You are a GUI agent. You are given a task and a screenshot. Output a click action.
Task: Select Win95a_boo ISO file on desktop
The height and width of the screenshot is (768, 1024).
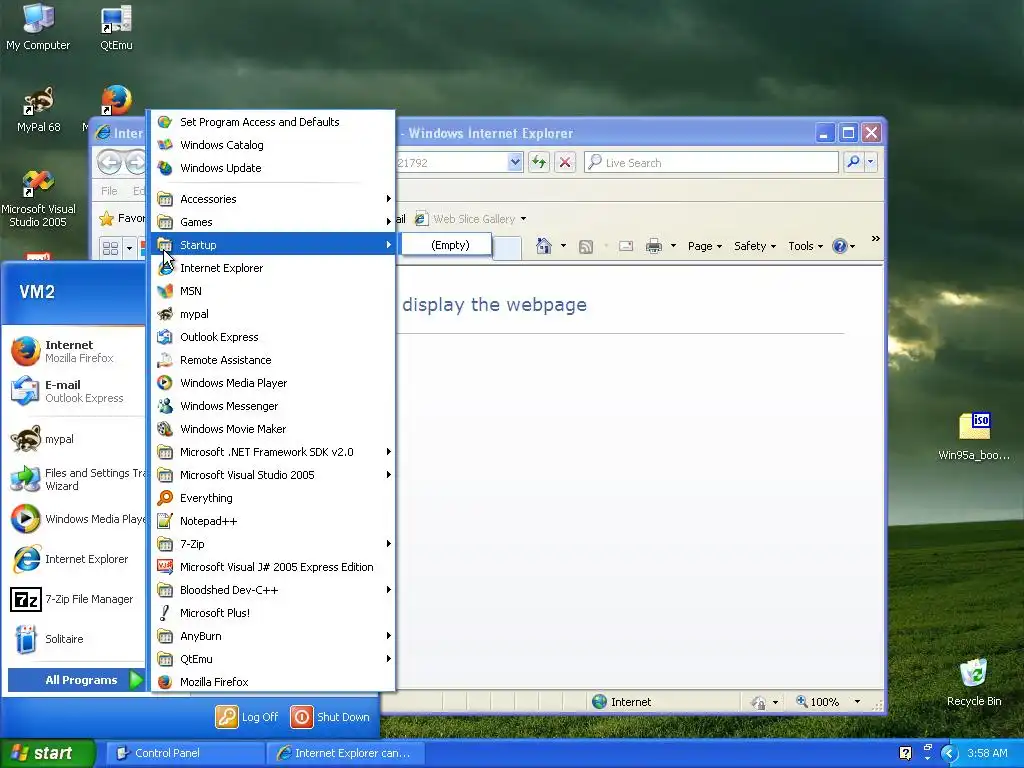[974, 436]
